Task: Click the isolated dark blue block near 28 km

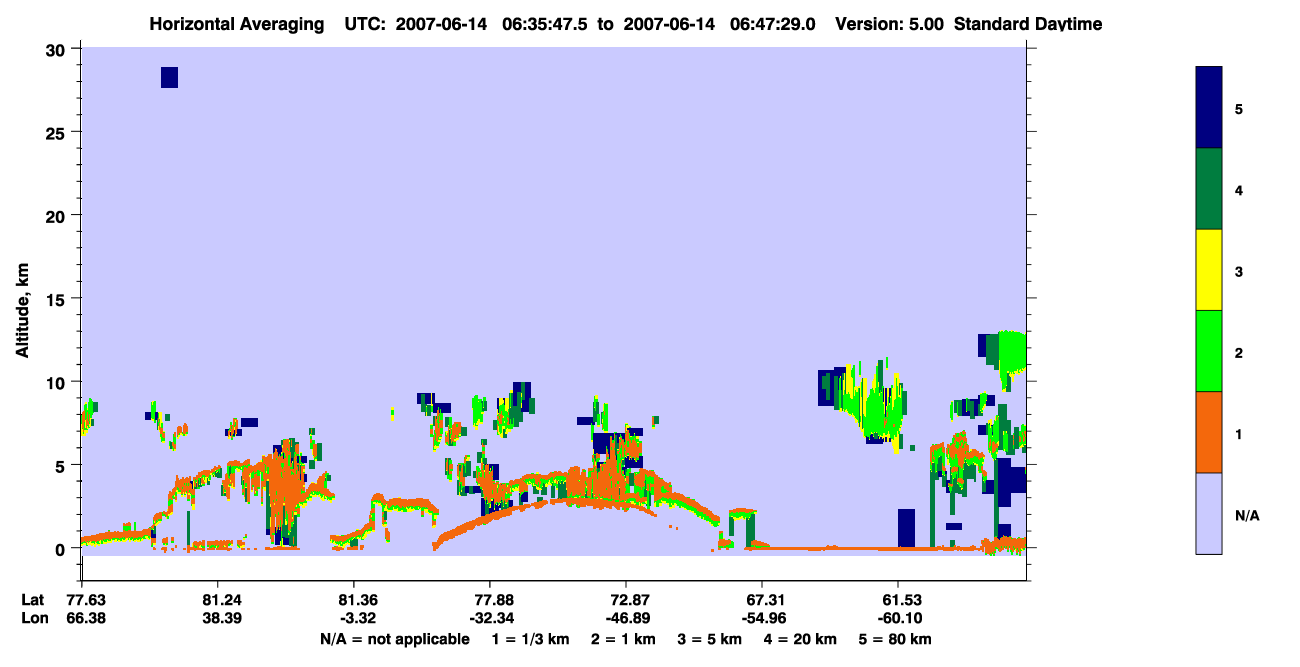Action: click(x=169, y=77)
